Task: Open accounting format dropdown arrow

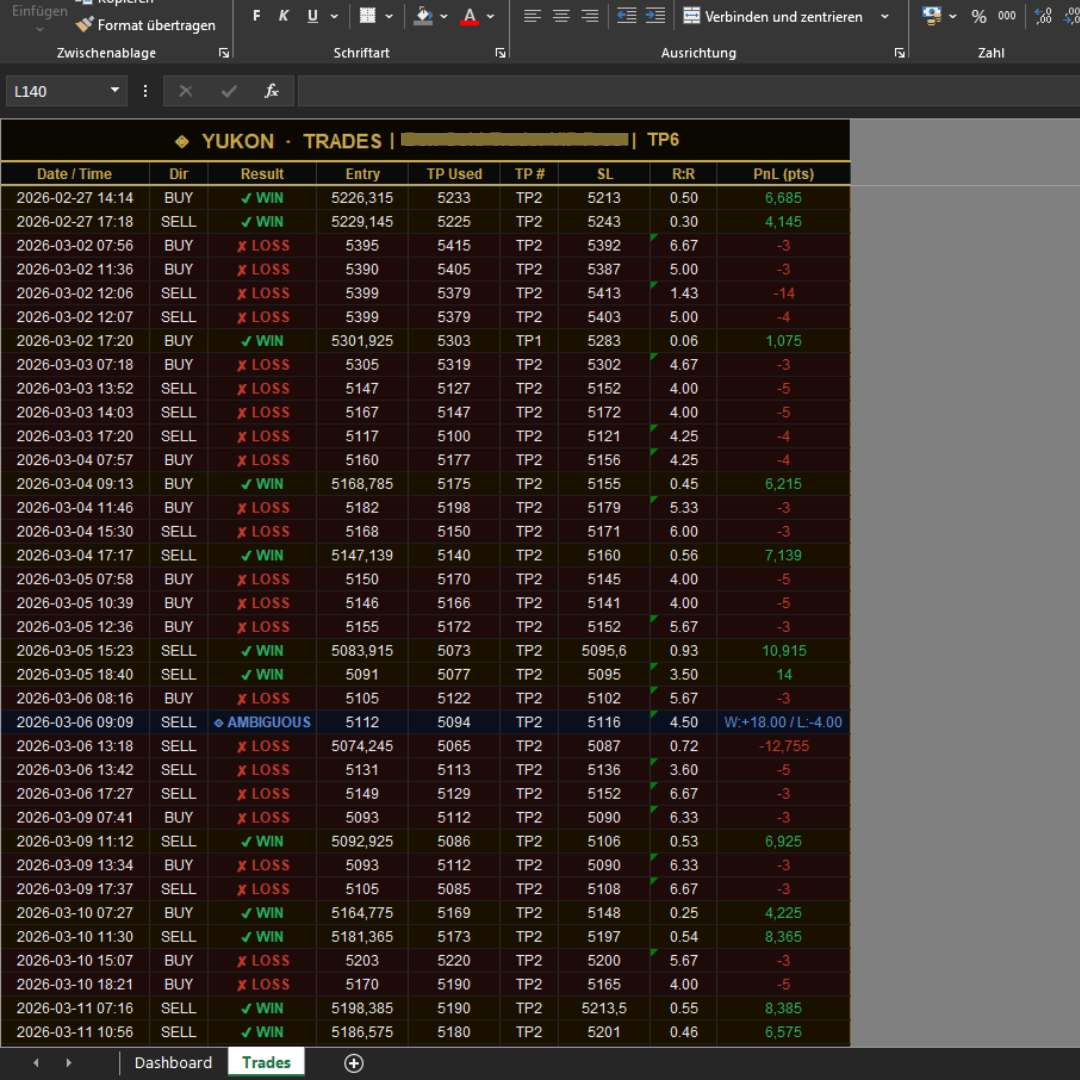Action: 953,16
